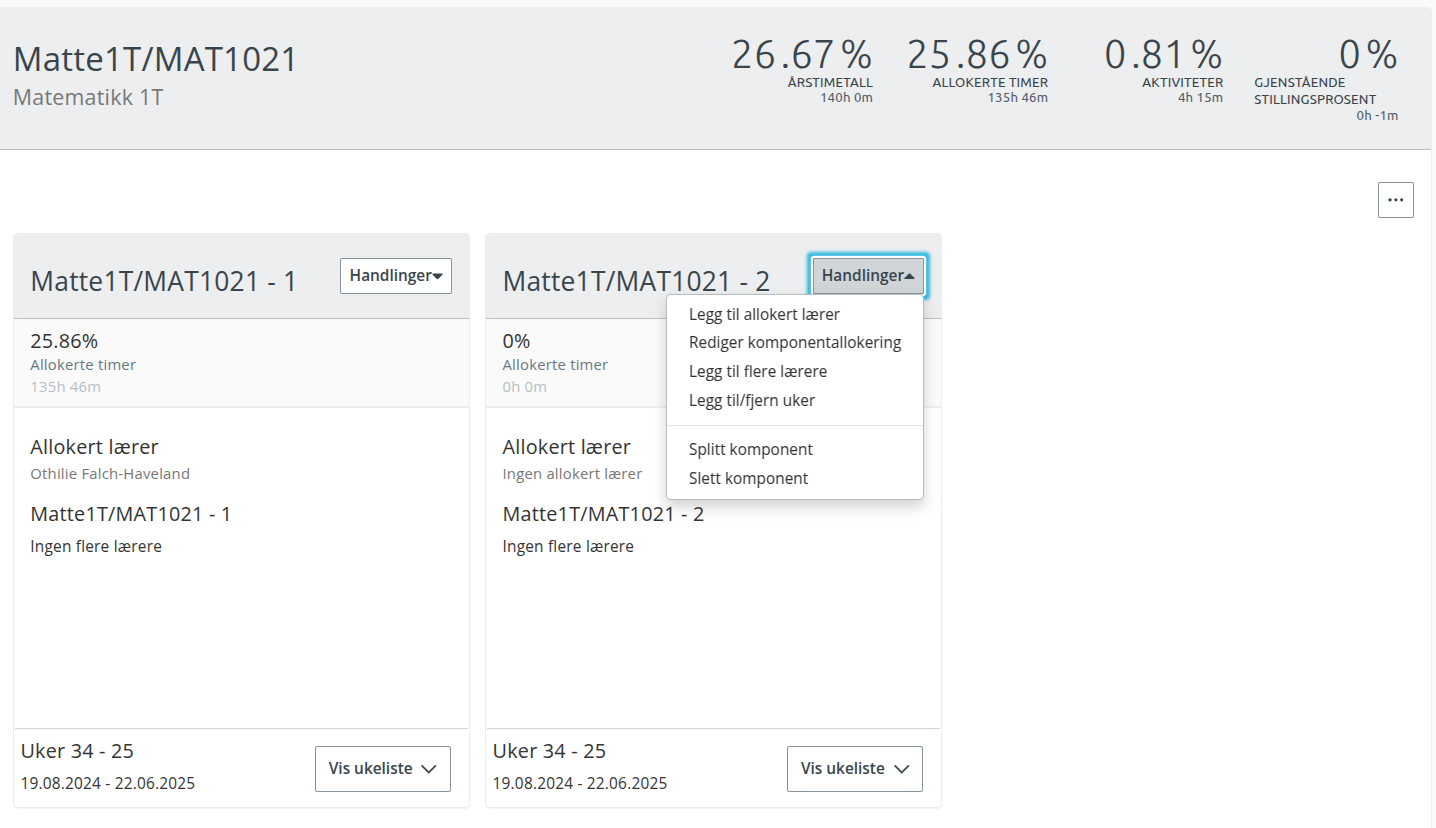This screenshot has height=828, width=1436.
Task: Select Rediger komponentallokering menu entry
Action: point(795,342)
